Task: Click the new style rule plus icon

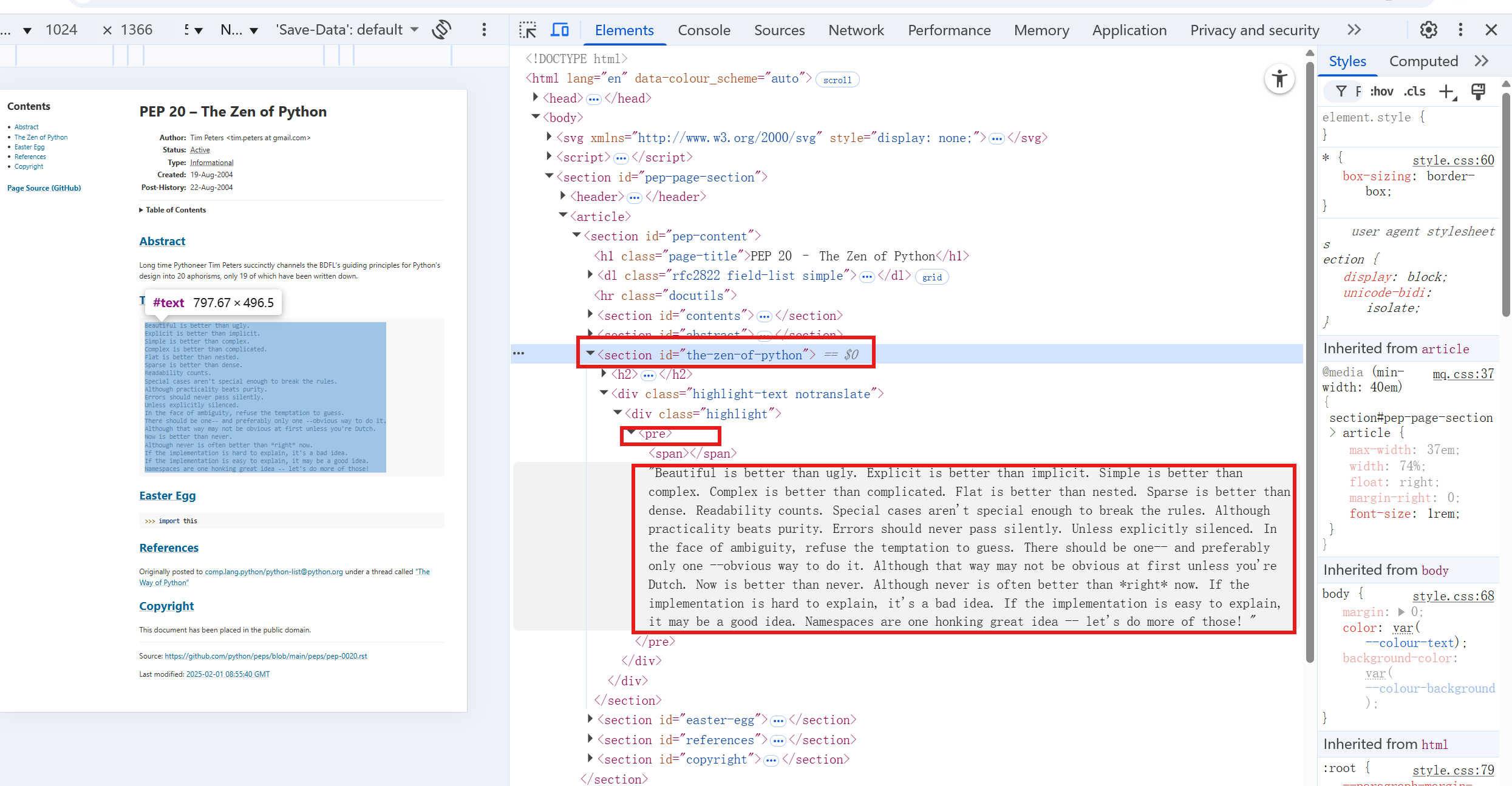Action: pos(1447,92)
